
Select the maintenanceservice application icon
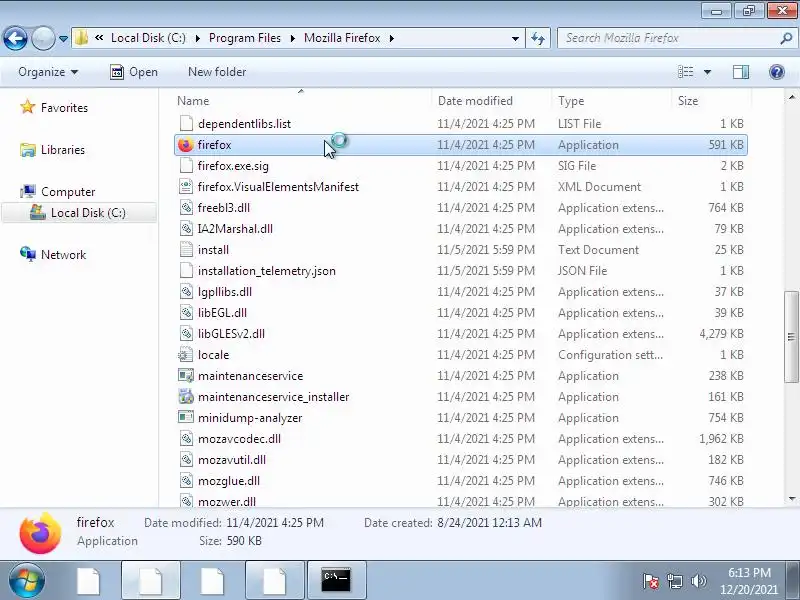click(186, 376)
